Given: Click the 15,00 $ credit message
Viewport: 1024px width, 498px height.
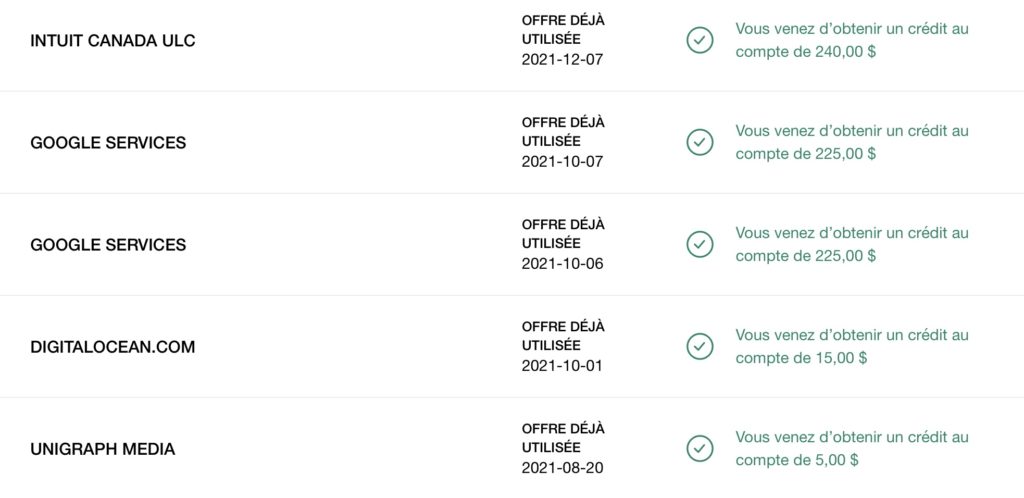Looking at the screenshot, I should coord(852,346).
